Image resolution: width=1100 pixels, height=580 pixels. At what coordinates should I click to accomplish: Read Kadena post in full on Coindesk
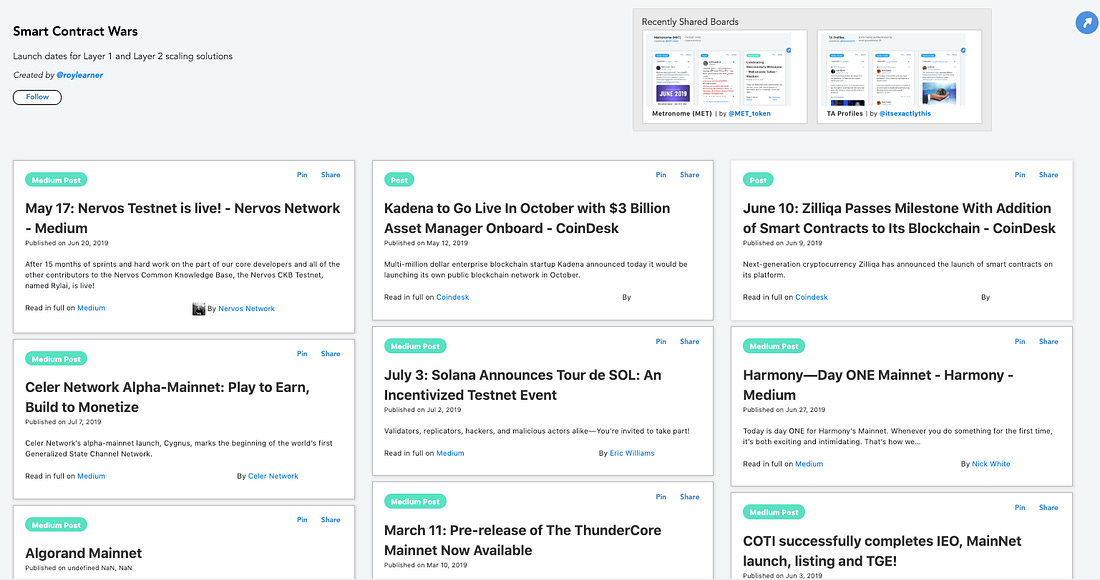[x=452, y=297]
